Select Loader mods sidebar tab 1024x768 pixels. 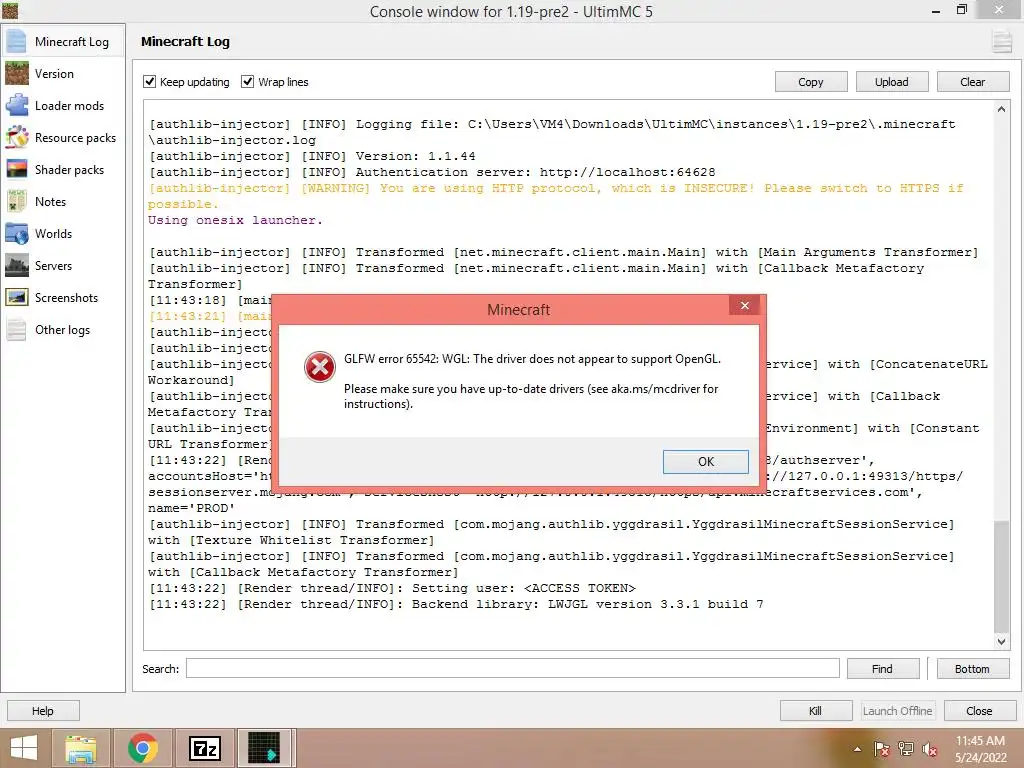[63, 105]
